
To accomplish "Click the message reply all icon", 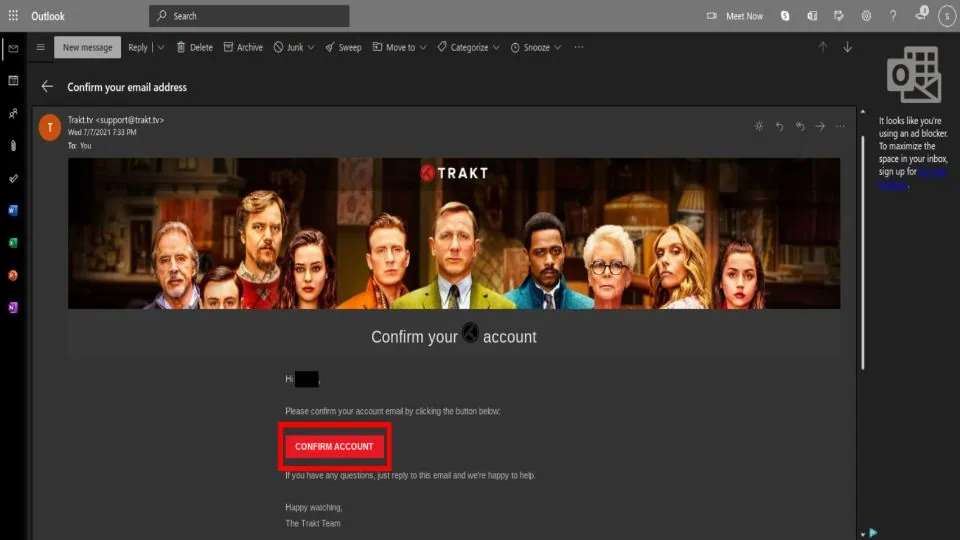I will pos(800,126).
